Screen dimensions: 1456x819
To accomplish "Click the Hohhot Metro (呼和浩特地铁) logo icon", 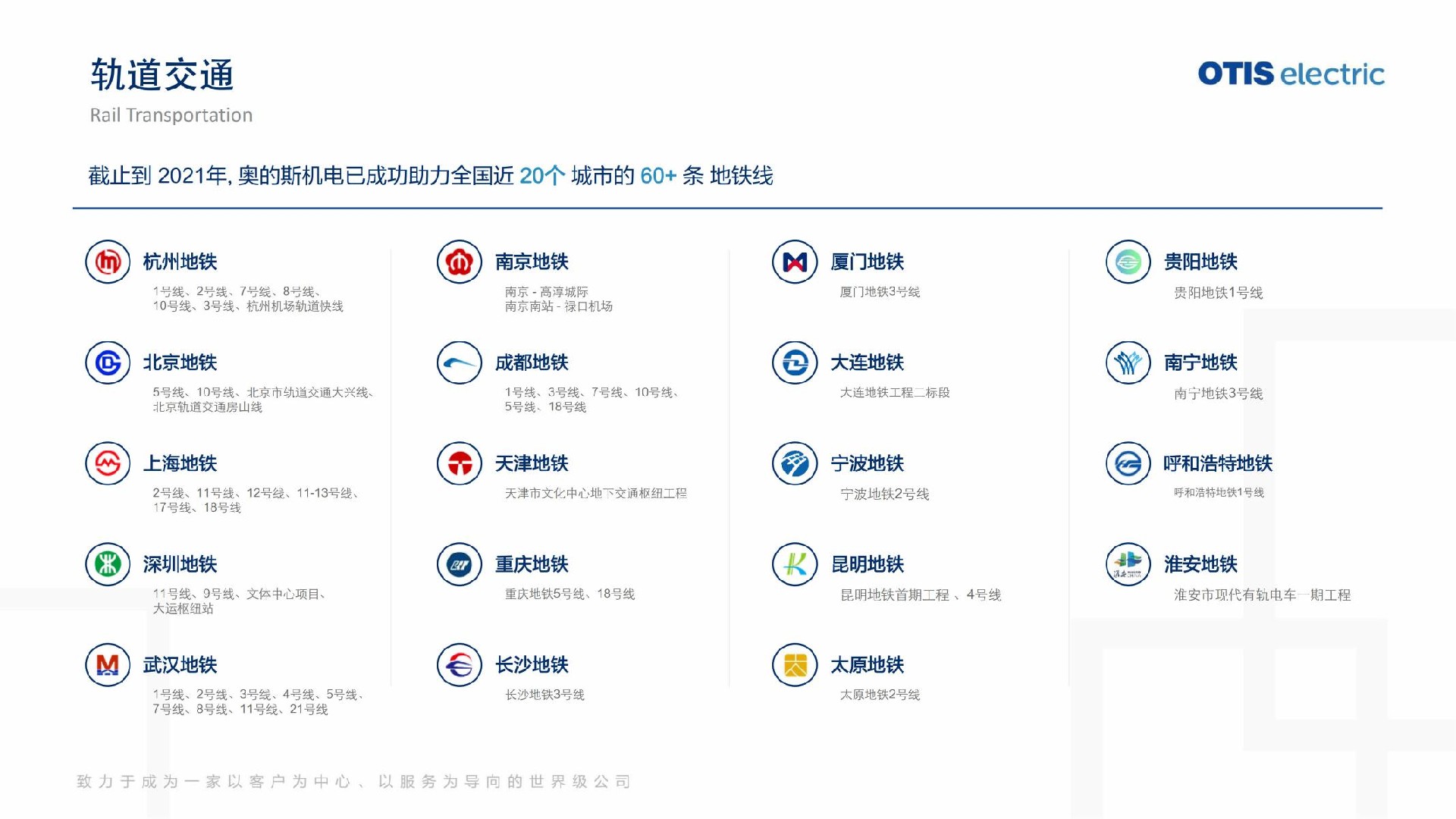I will tap(1128, 463).
